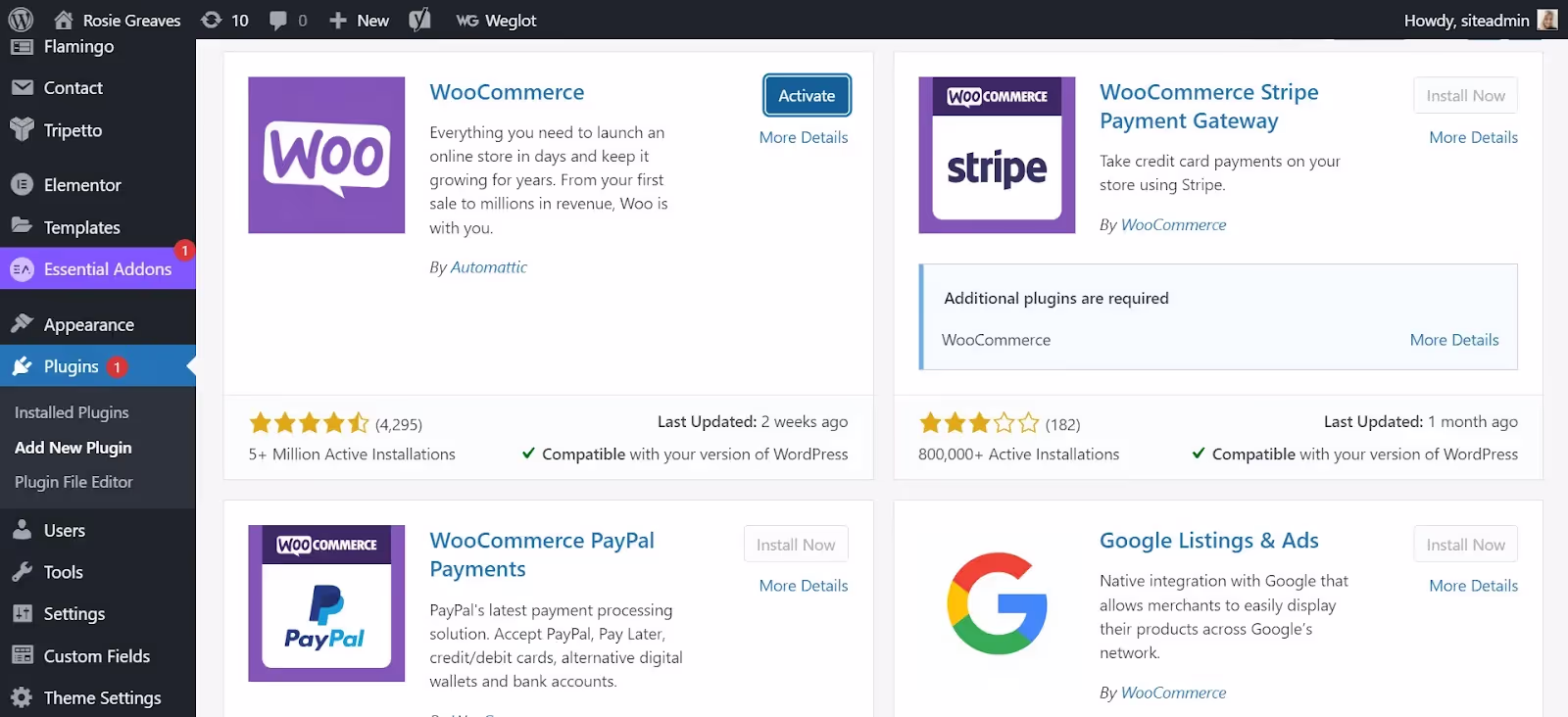Click the Essential Addons EA icon

coord(22,268)
